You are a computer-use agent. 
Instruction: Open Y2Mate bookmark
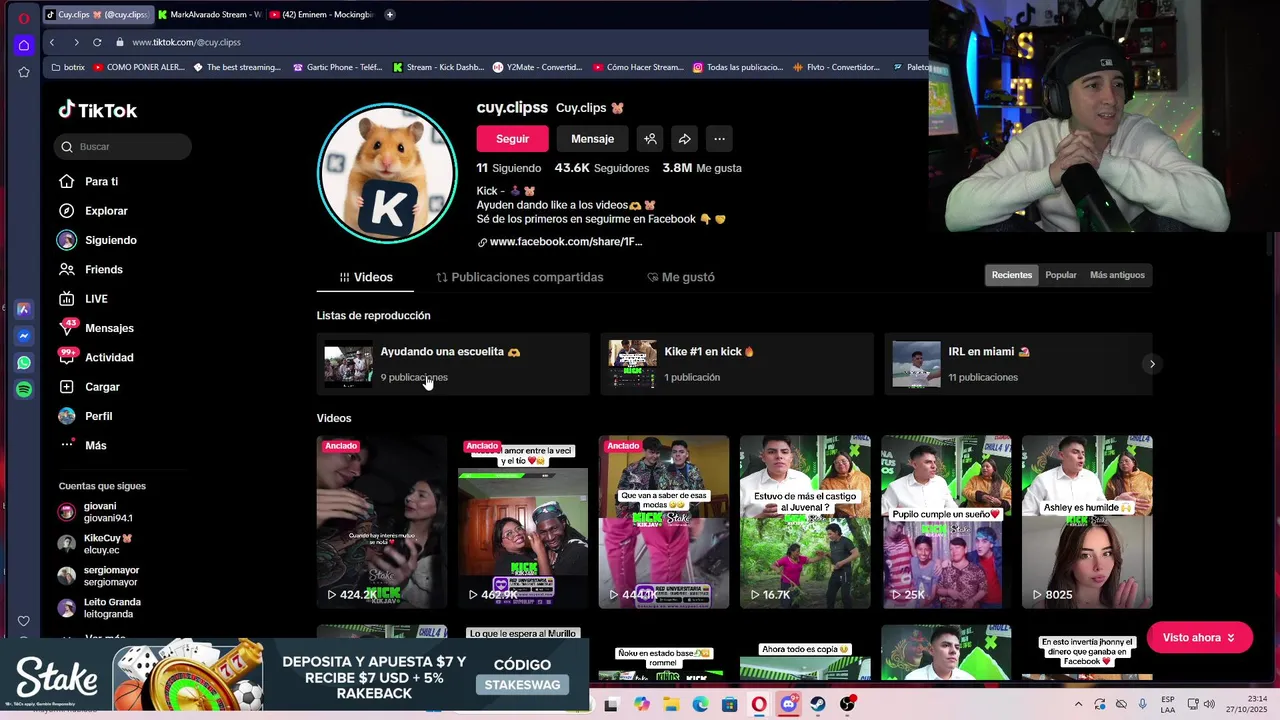[537, 68]
